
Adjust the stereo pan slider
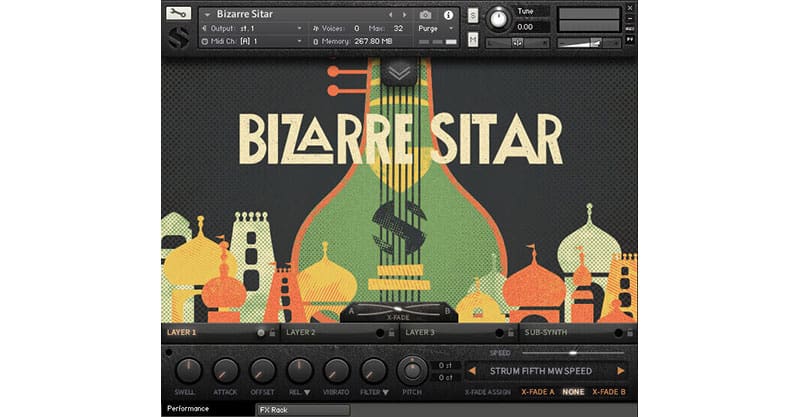pyautogui.click(x=517, y=43)
